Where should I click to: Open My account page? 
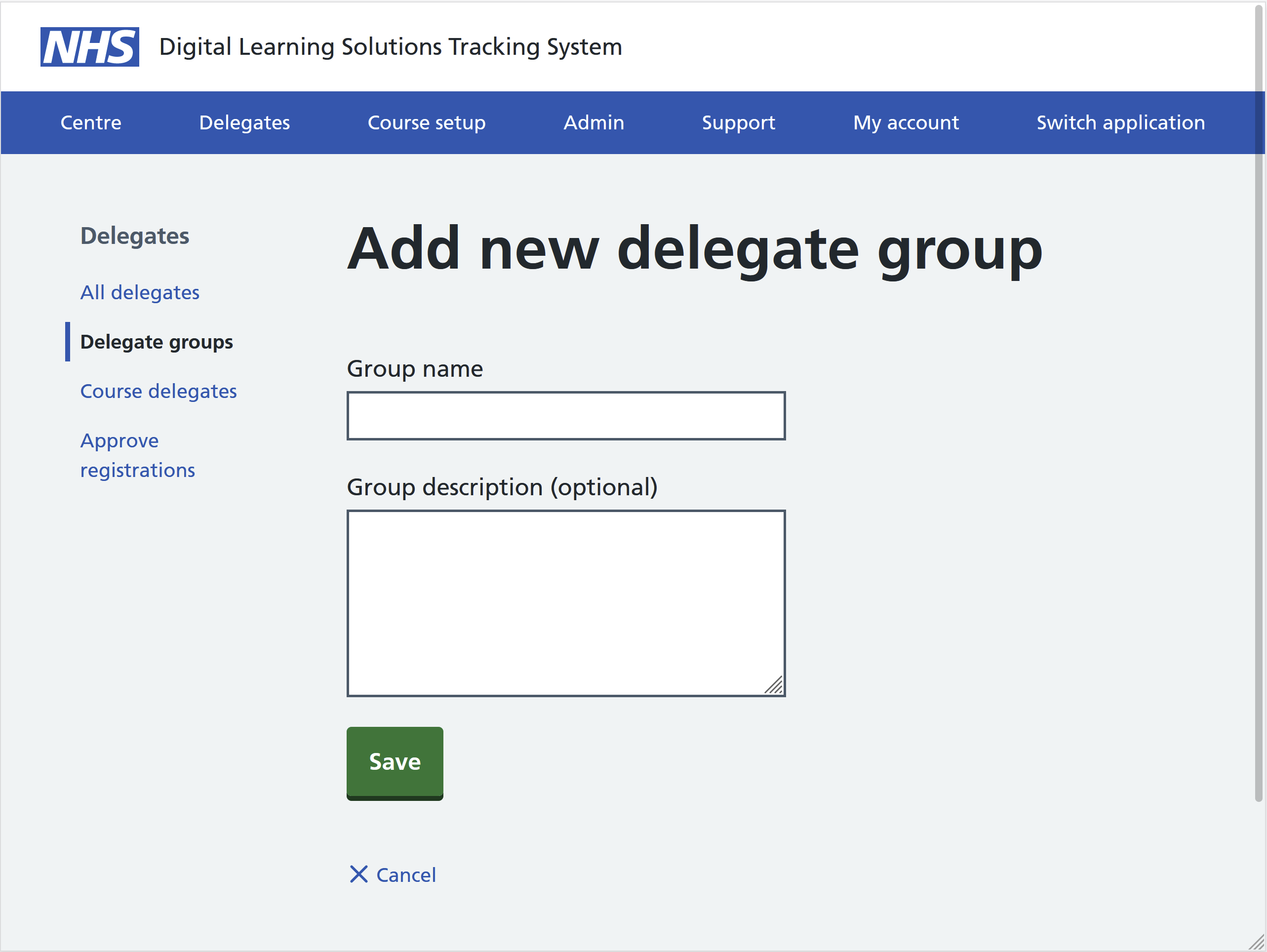click(x=906, y=122)
